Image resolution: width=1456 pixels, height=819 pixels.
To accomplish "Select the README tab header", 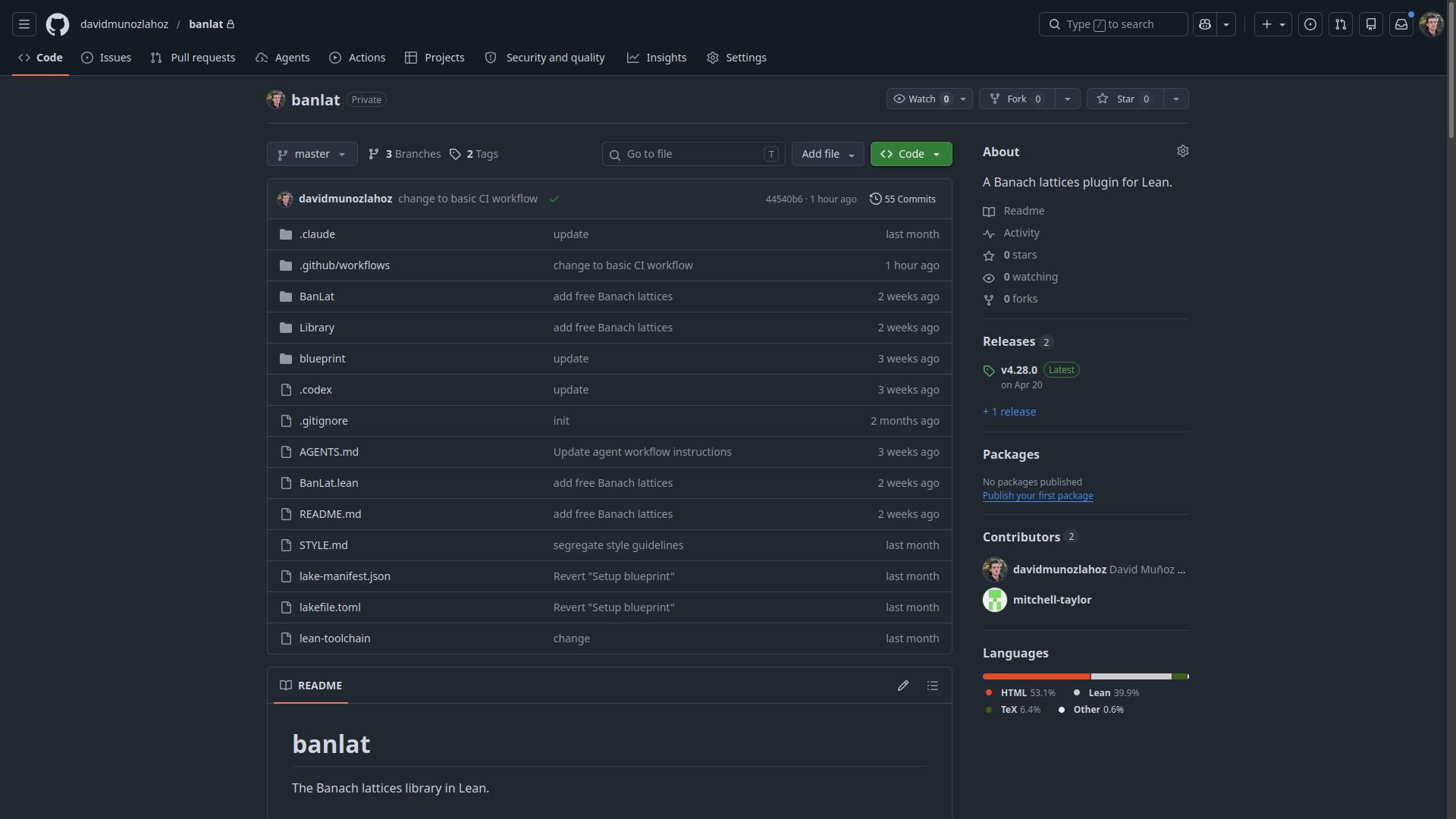I will coord(311,686).
